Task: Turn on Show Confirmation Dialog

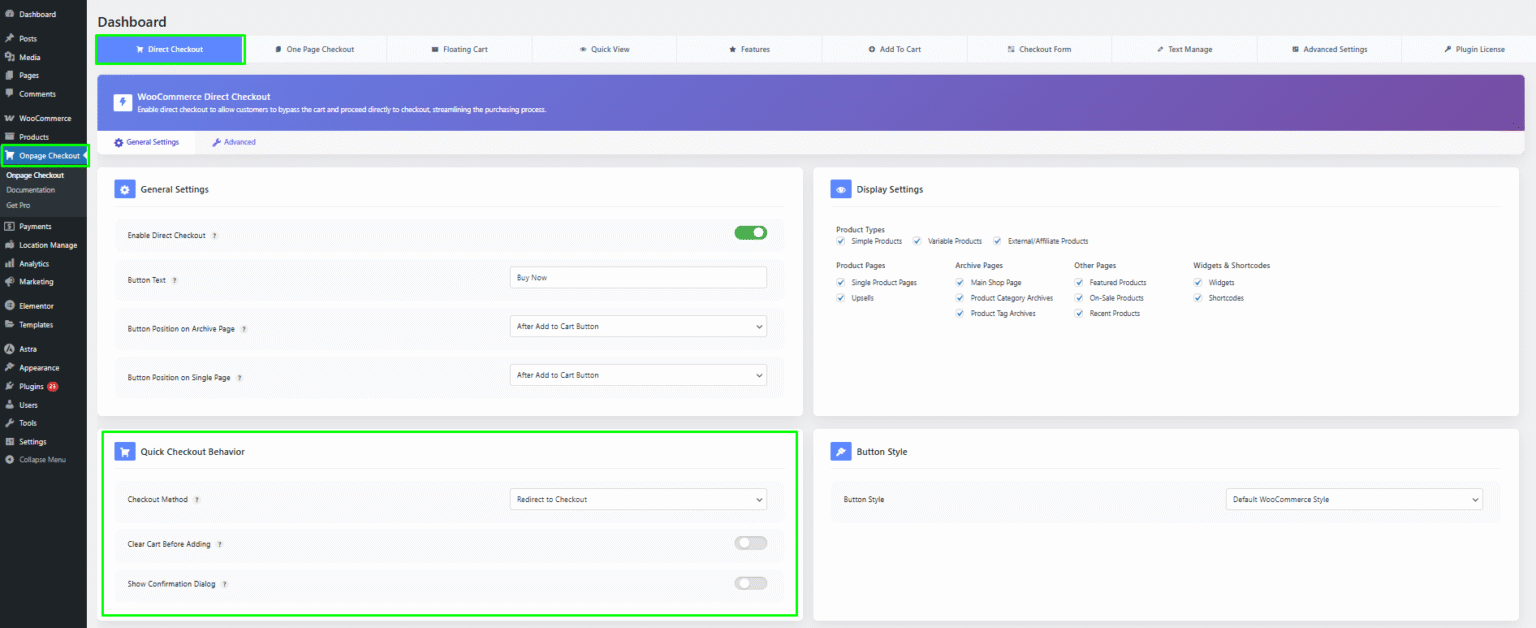Action: click(x=751, y=582)
